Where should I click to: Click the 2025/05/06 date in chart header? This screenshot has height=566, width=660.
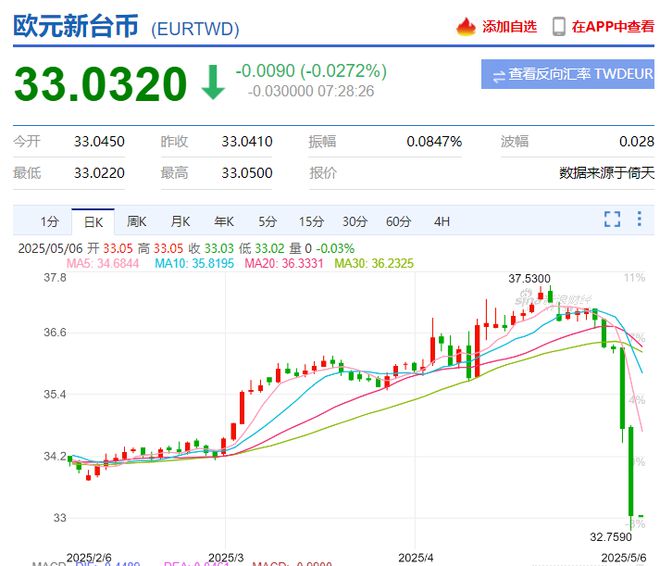[x=51, y=249]
